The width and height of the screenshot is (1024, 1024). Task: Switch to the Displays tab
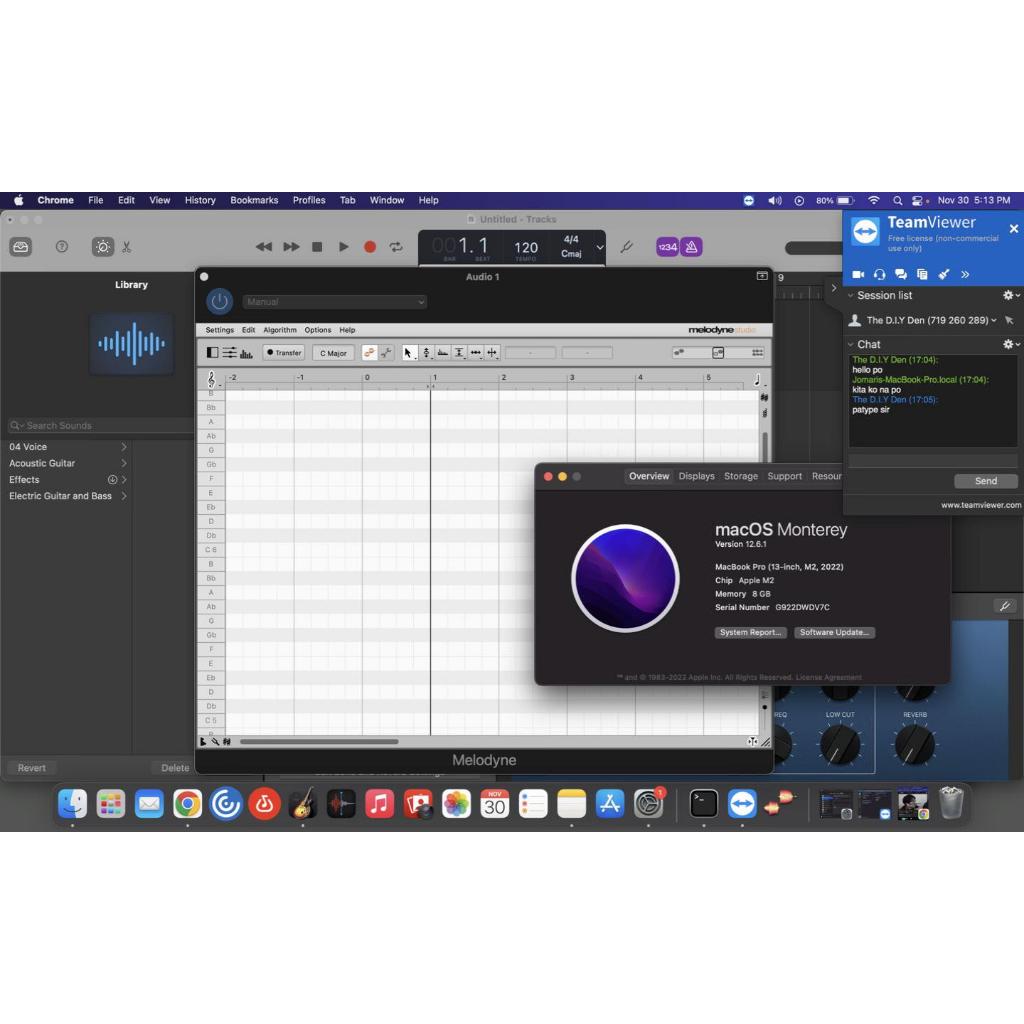point(696,476)
